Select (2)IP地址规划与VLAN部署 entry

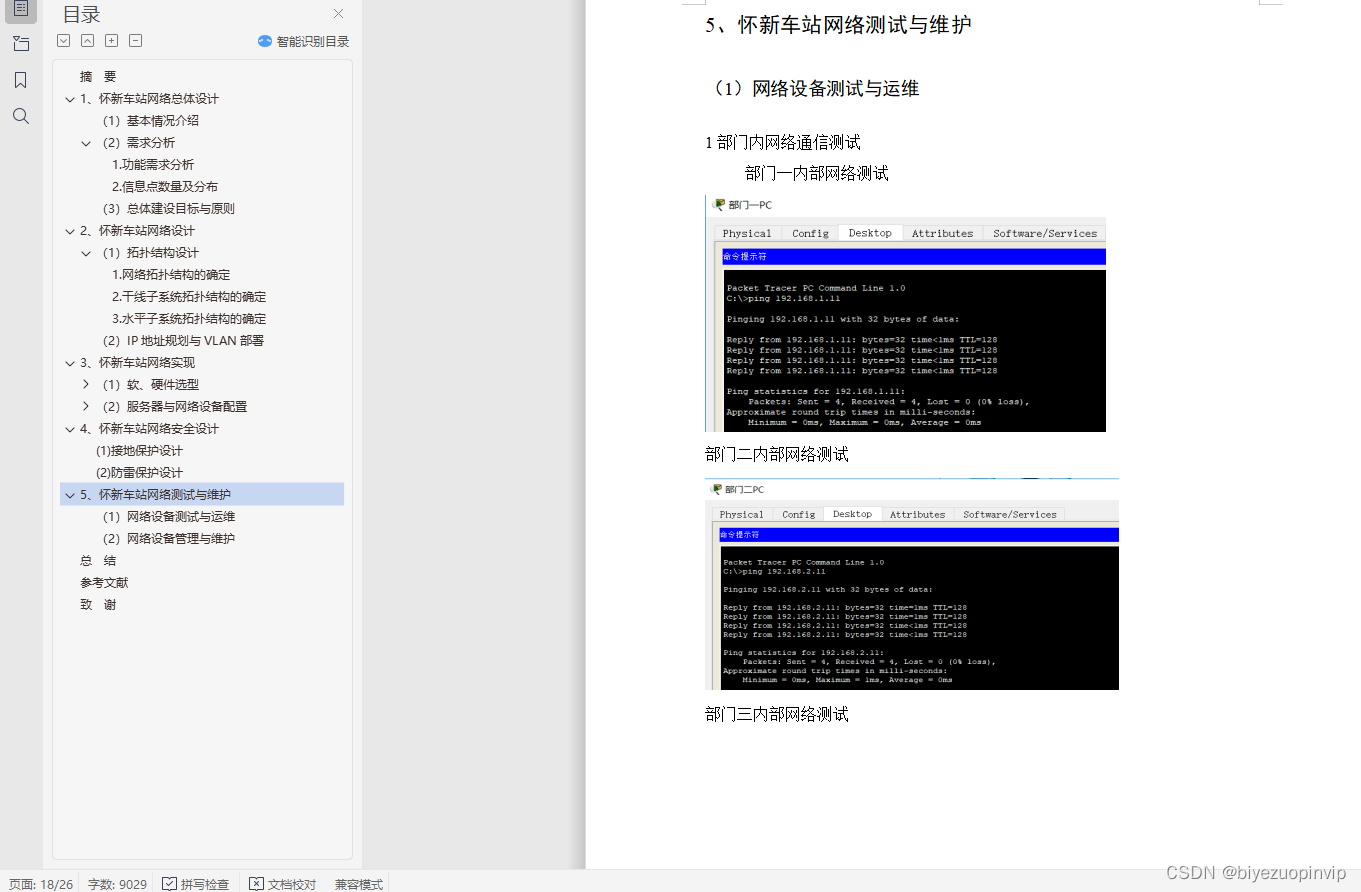pos(183,341)
